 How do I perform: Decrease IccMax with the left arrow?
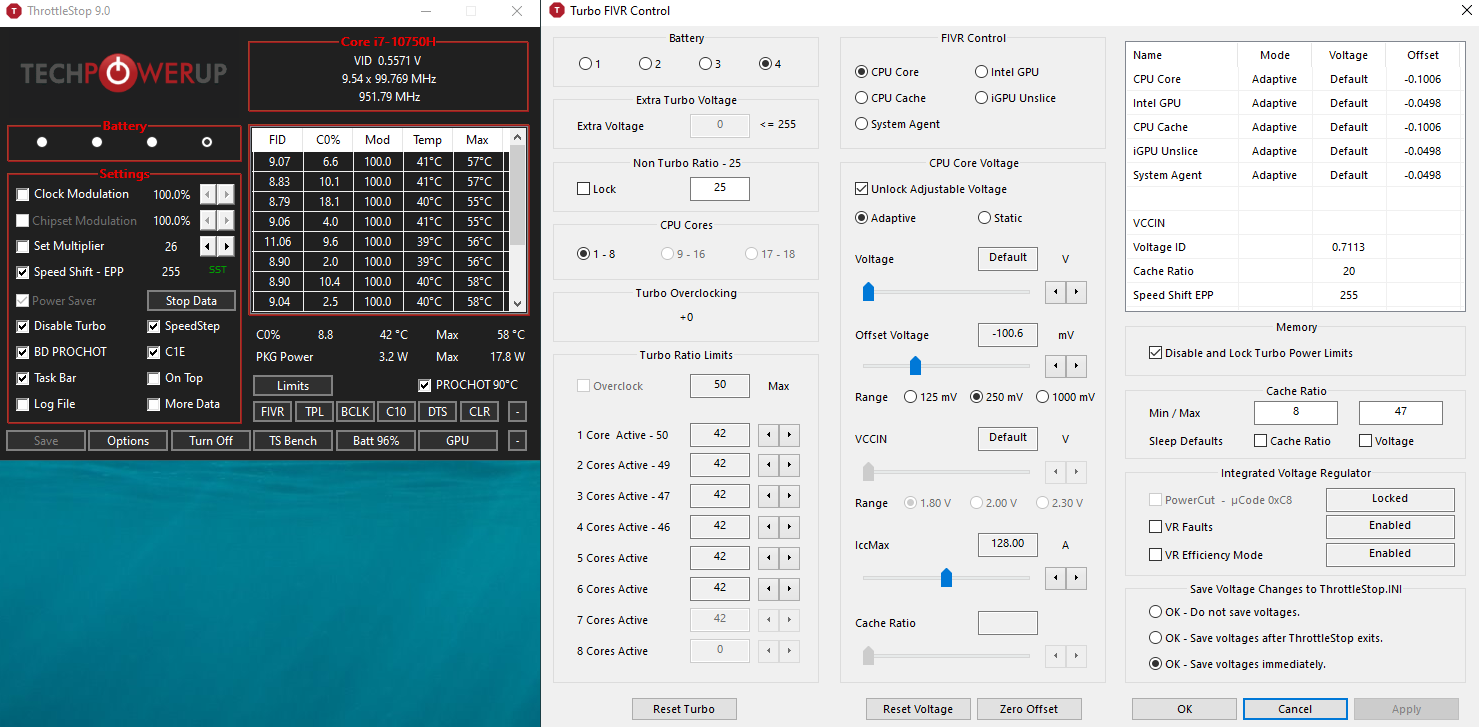(x=1054, y=578)
